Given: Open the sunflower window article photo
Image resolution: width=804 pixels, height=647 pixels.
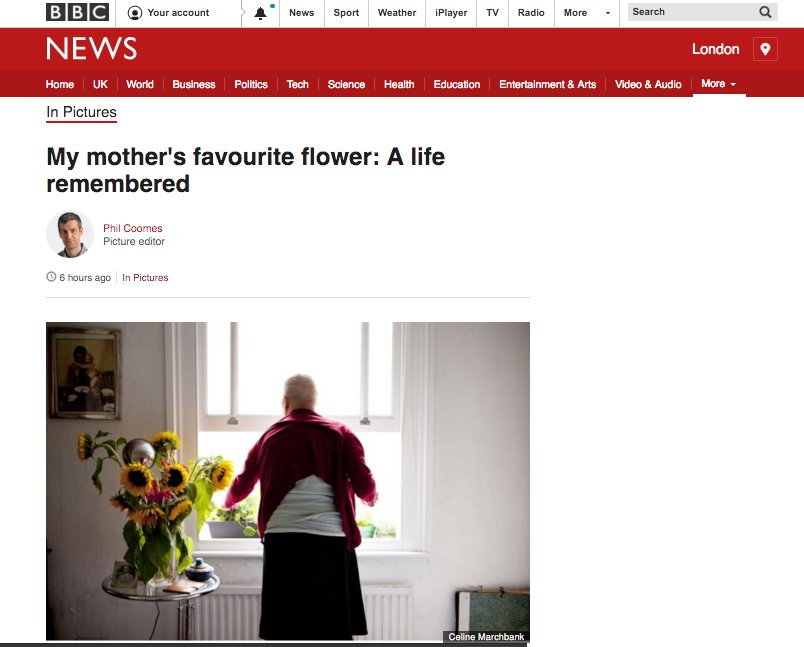Looking at the screenshot, I should click(288, 481).
